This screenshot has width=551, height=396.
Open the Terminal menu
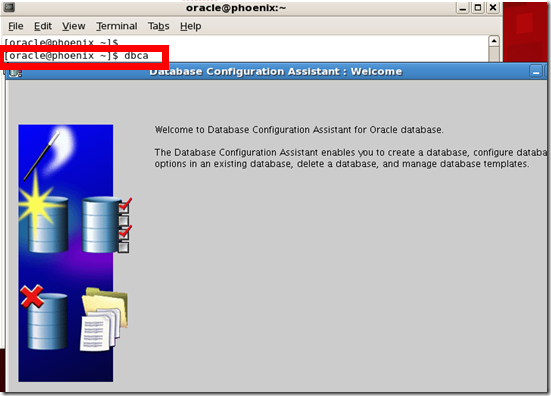click(117, 26)
